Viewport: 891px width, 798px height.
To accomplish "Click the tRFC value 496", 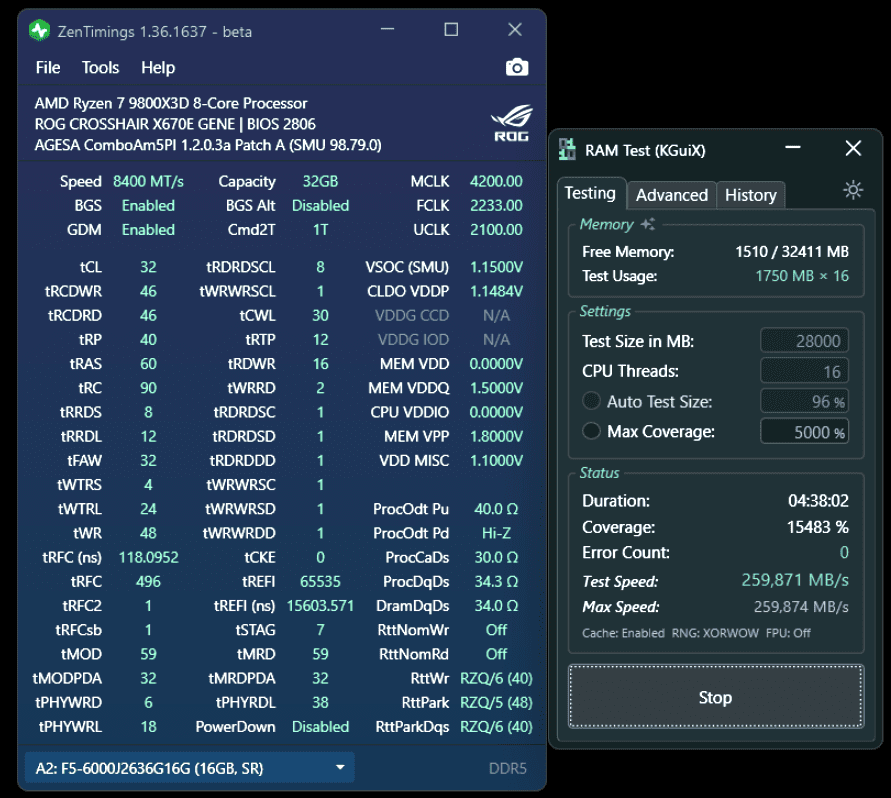I will (x=148, y=582).
